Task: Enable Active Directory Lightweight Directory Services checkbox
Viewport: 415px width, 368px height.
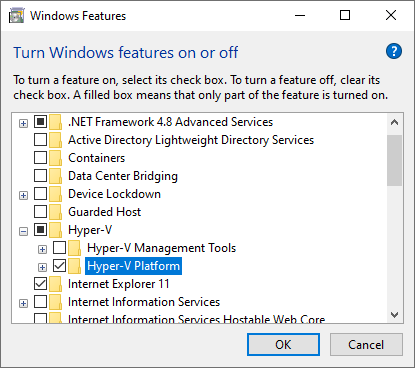Action: click(x=40, y=140)
